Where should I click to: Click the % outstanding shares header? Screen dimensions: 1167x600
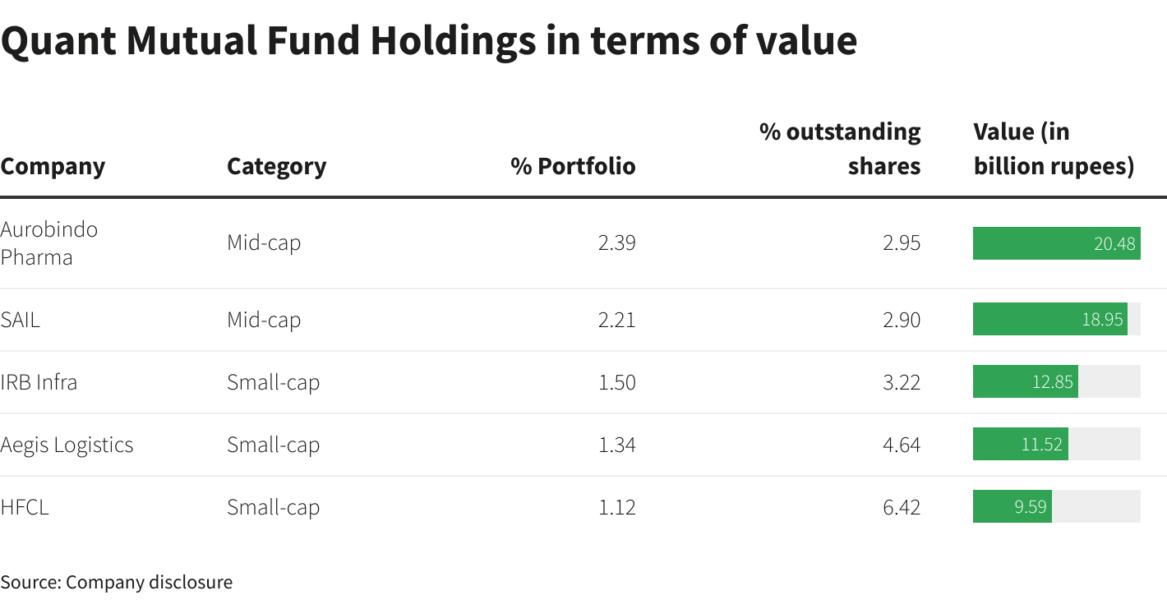coord(840,148)
